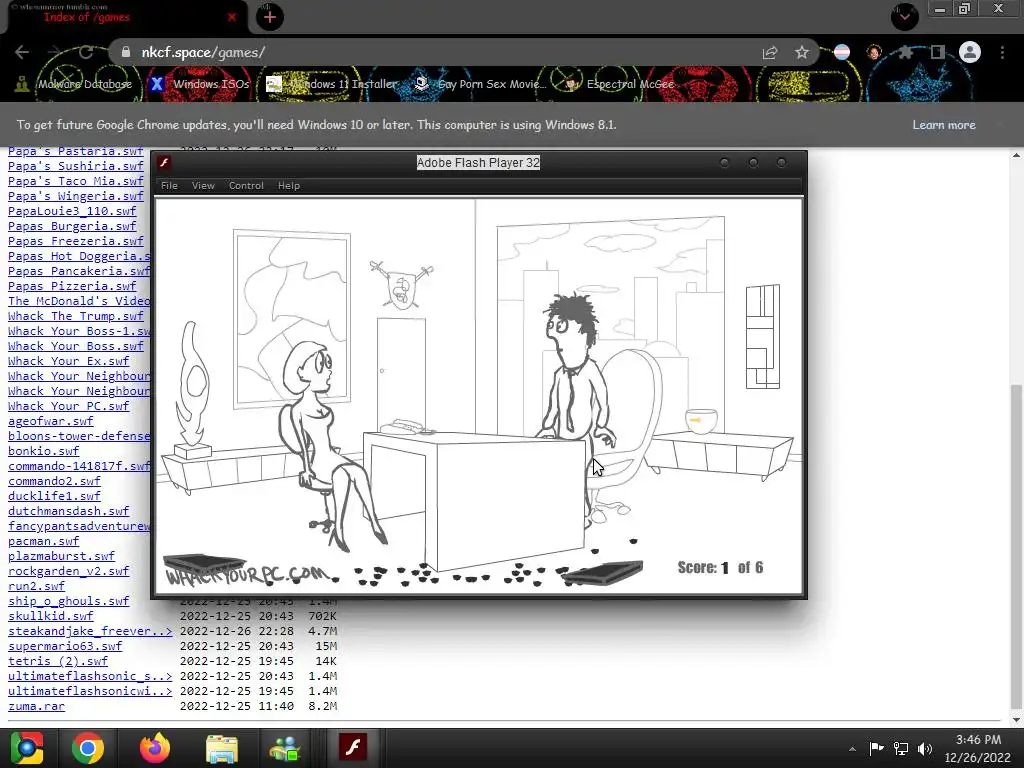
Task: Open a new tab with the plus button
Action: [x=270, y=17]
